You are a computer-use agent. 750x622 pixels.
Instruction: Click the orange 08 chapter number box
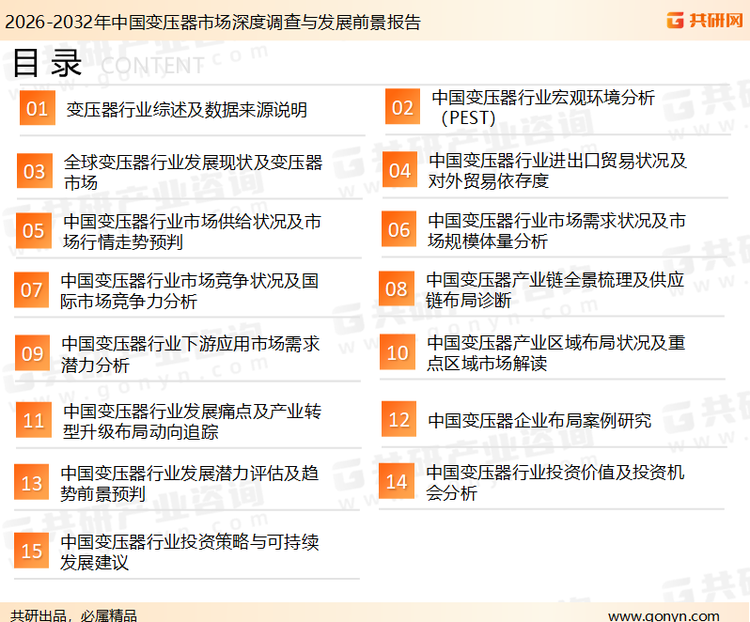coord(397,289)
